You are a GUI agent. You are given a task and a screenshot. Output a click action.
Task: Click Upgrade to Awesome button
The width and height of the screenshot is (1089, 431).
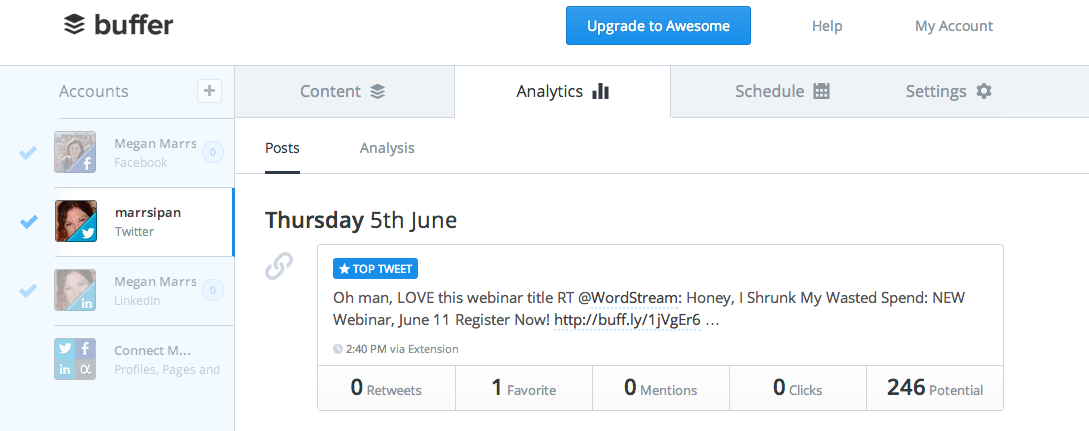pyautogui.click(x=658, y=26)
